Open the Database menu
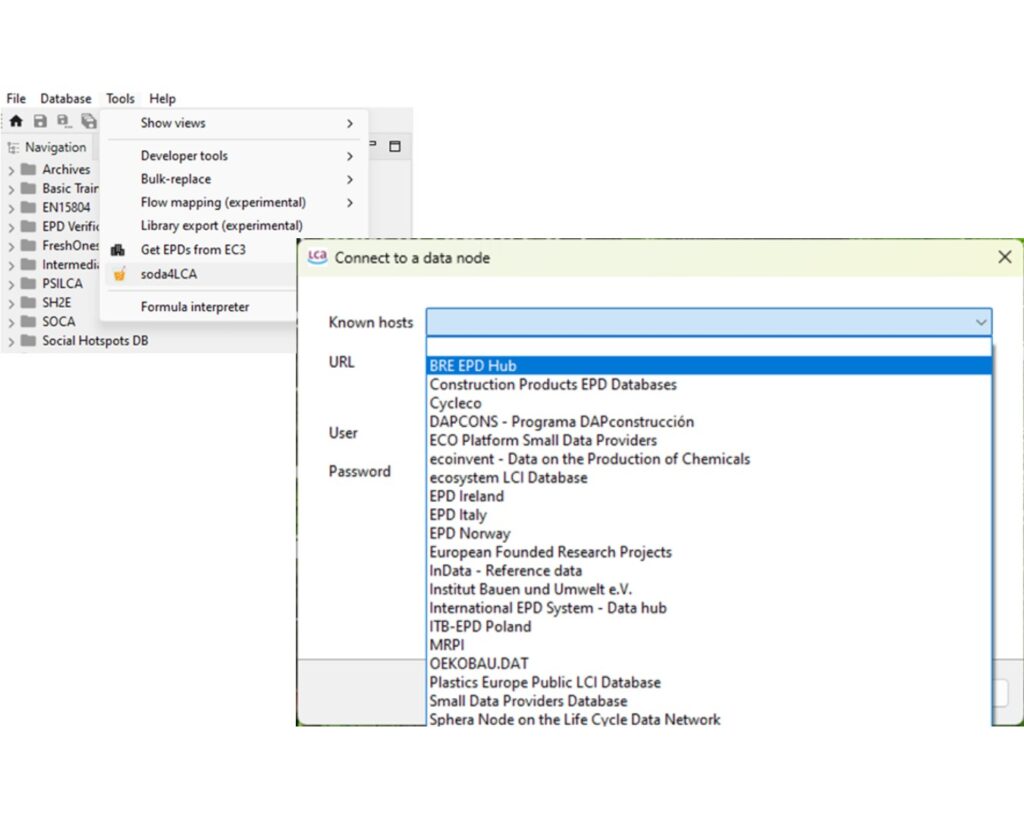 pyautogui.click(x=66, y=99)
